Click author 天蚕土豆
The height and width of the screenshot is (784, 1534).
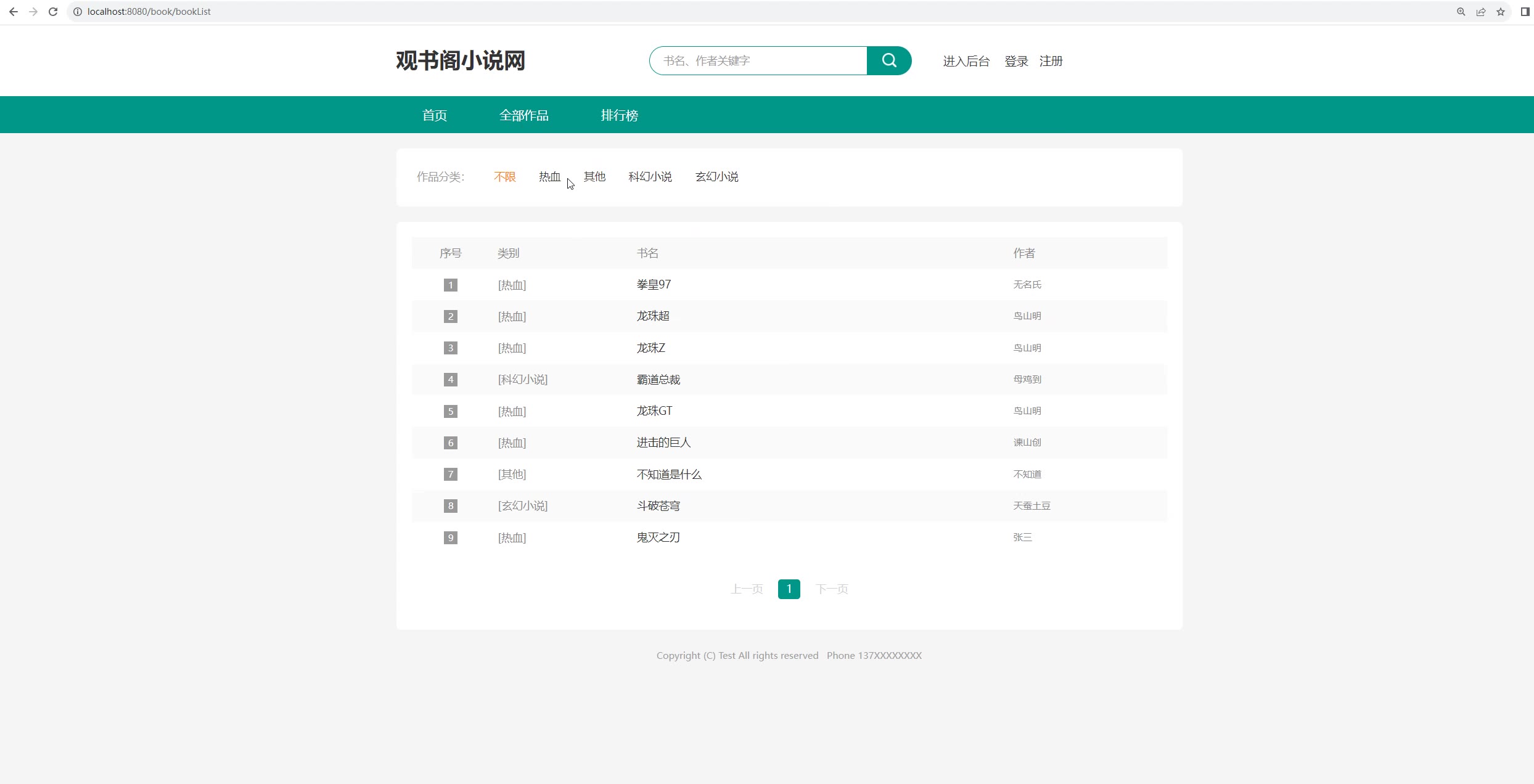pyautogui.click(x=1032, y=506)
